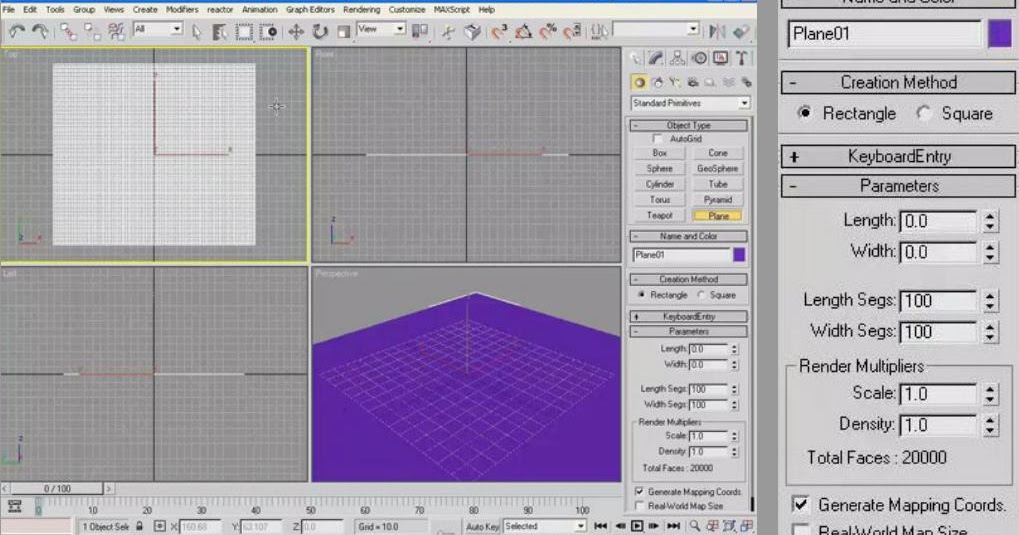Expand KeyboardEntry rollout in enlarged panel
This screenshot has width=1019, height=535.
point(898,157)
